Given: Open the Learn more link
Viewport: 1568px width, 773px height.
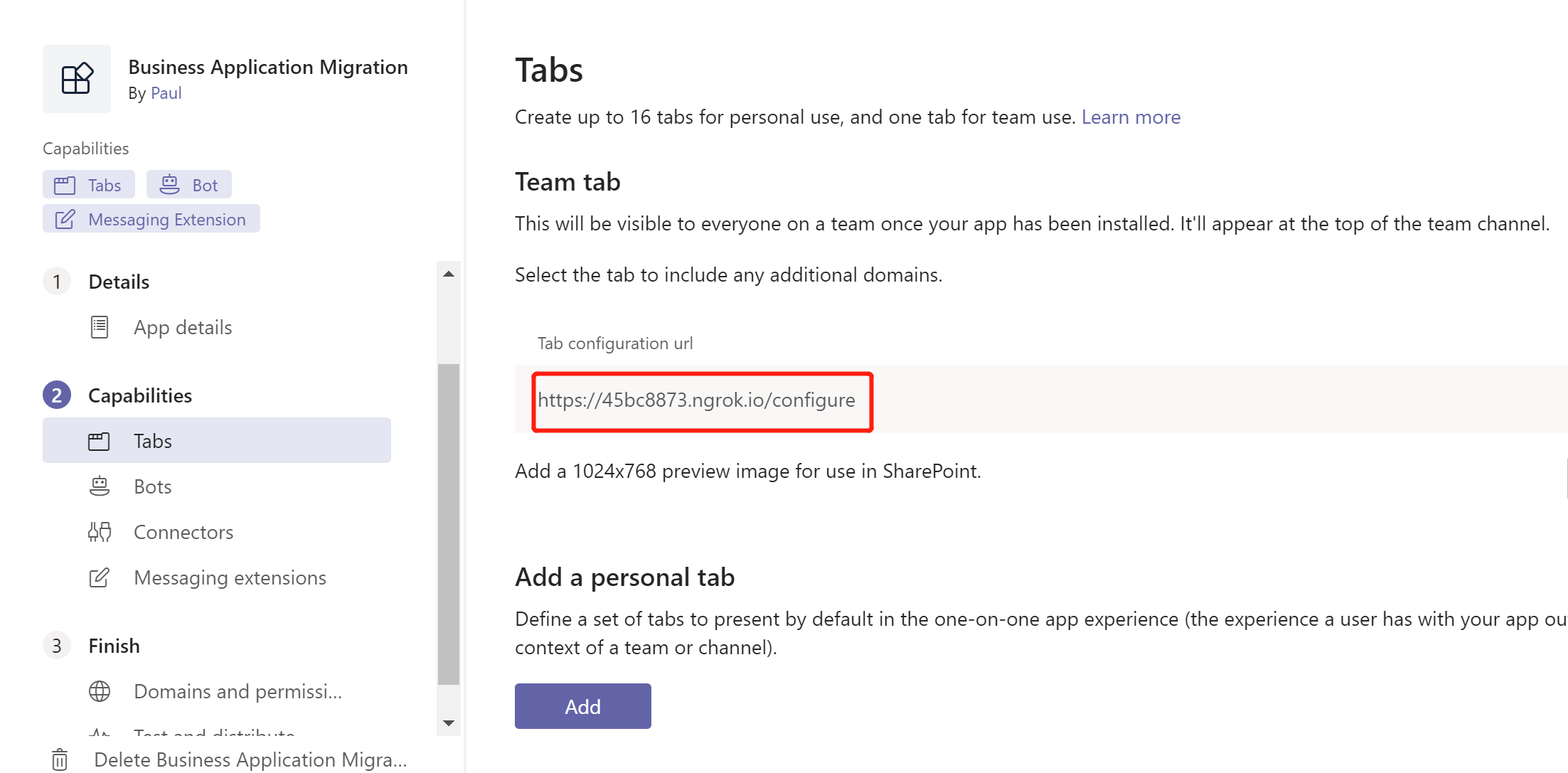Looking at the screenshot, I should click(x=1131, y=117).
